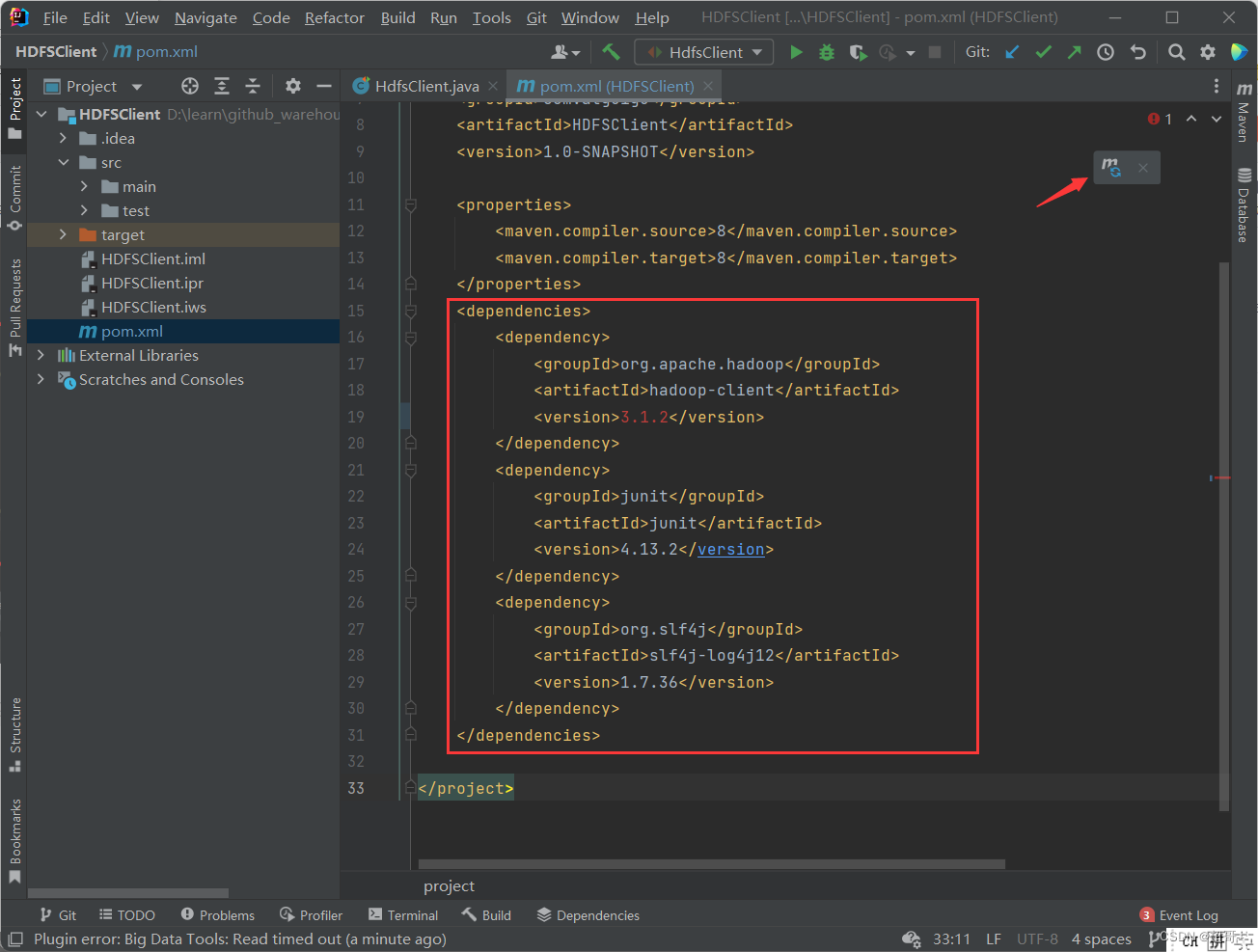Expand the main folder
This screenshot has height=952, width=1258.
[84, 186]
